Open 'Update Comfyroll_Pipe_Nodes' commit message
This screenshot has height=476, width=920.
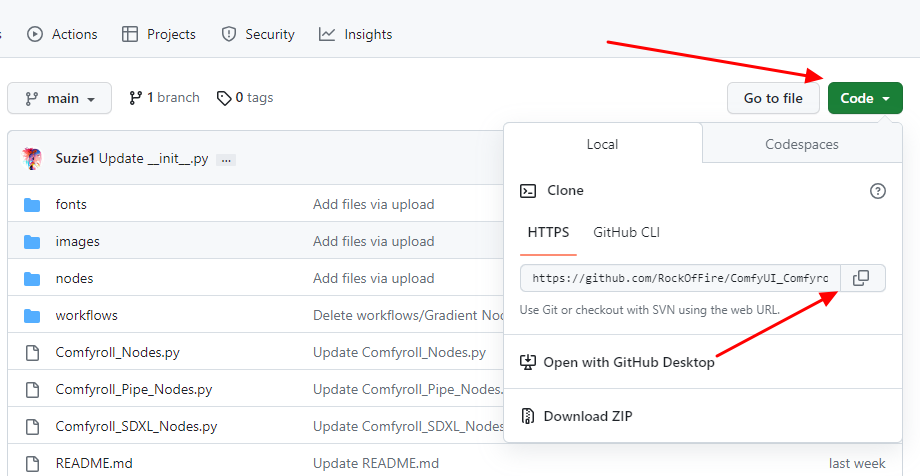408,389
